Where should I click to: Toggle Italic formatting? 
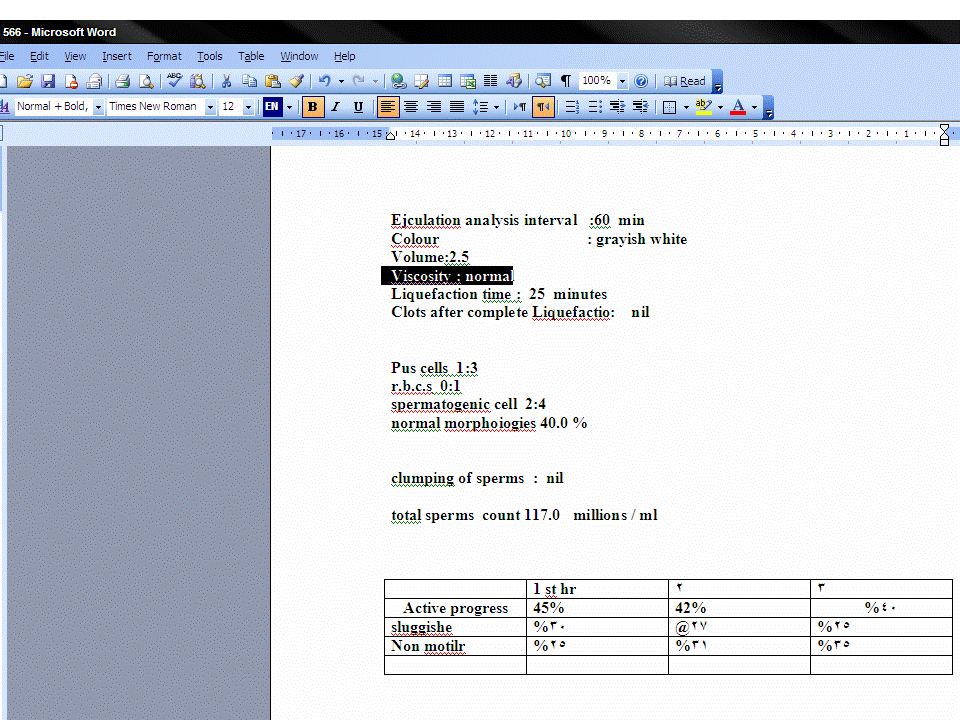[336, 107]
